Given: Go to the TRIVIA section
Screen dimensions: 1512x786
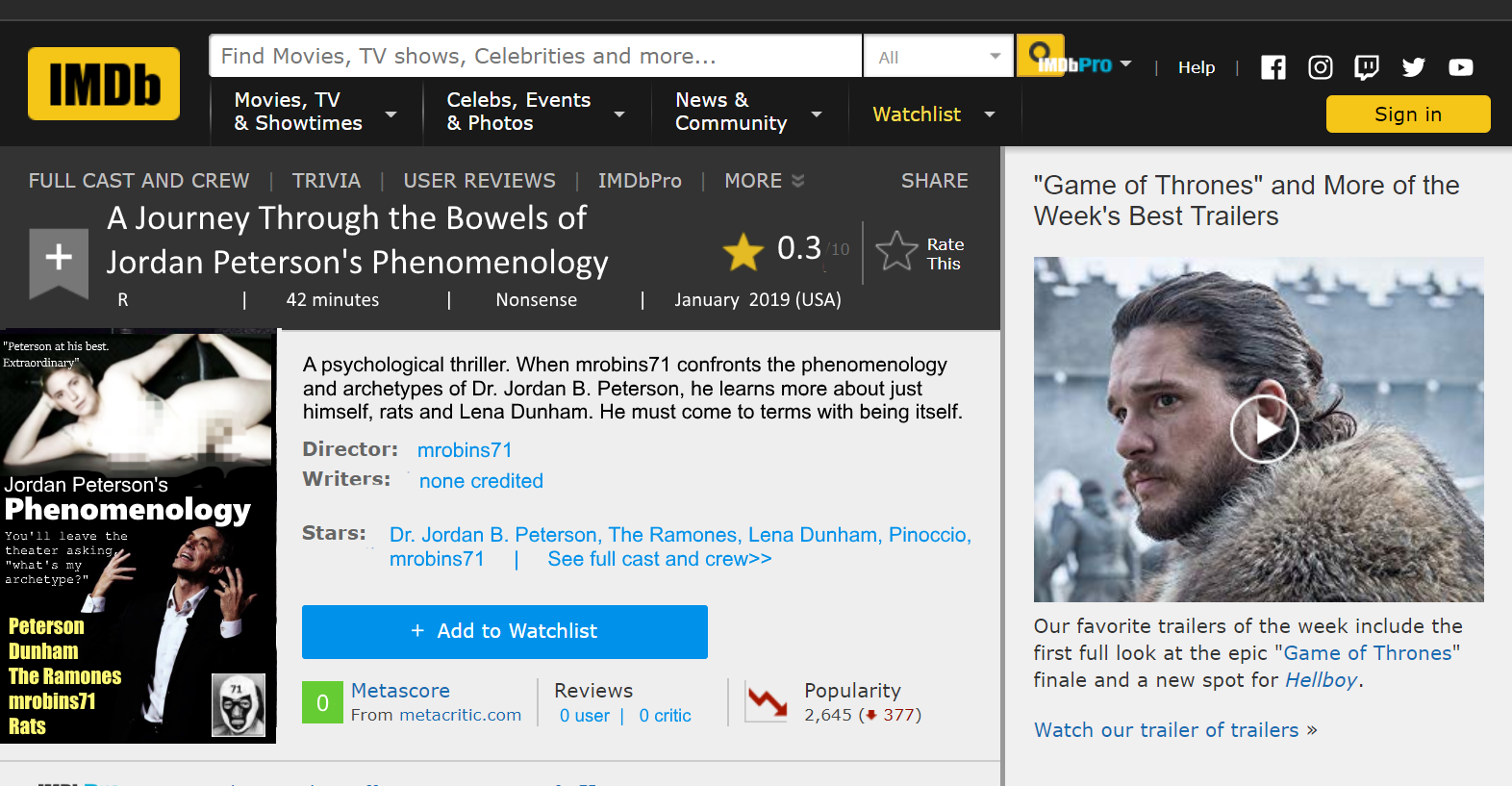Looking at the screenshot, I should point(326,181).
